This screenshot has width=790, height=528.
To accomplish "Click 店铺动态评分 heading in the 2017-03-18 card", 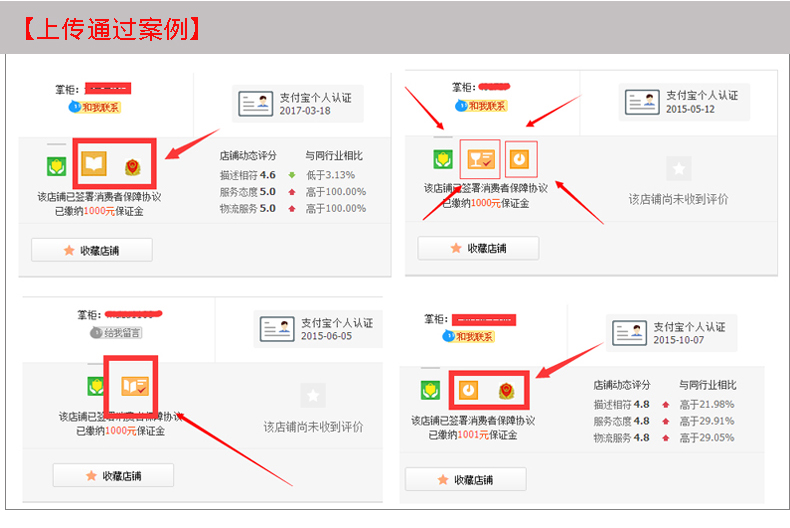I will [248, 156].
